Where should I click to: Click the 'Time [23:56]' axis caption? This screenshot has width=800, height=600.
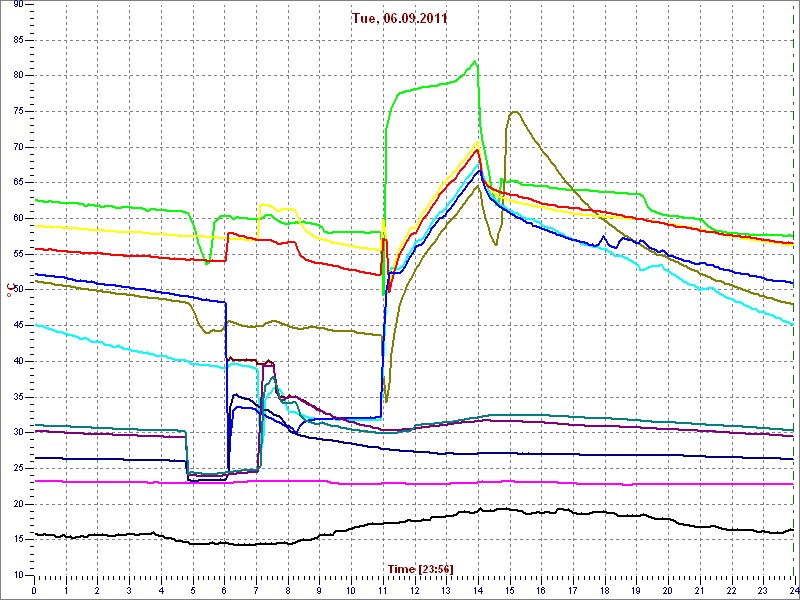click(x=420, y=568)
